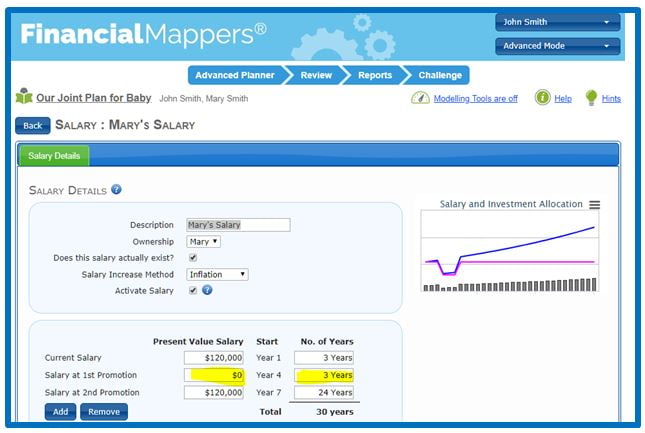
Task: Toggle the Activate Salary checkbox
Action: (x=193, y=290)
